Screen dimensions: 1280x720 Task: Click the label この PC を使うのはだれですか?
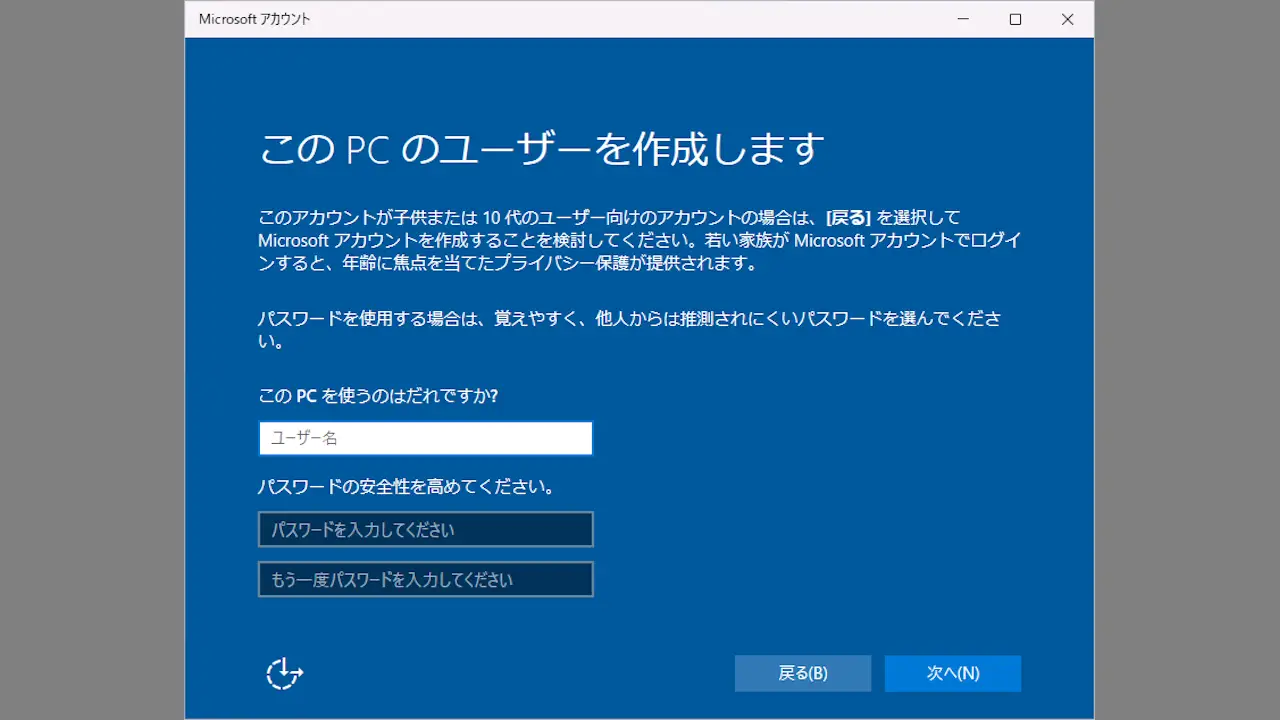coord(378,396)
